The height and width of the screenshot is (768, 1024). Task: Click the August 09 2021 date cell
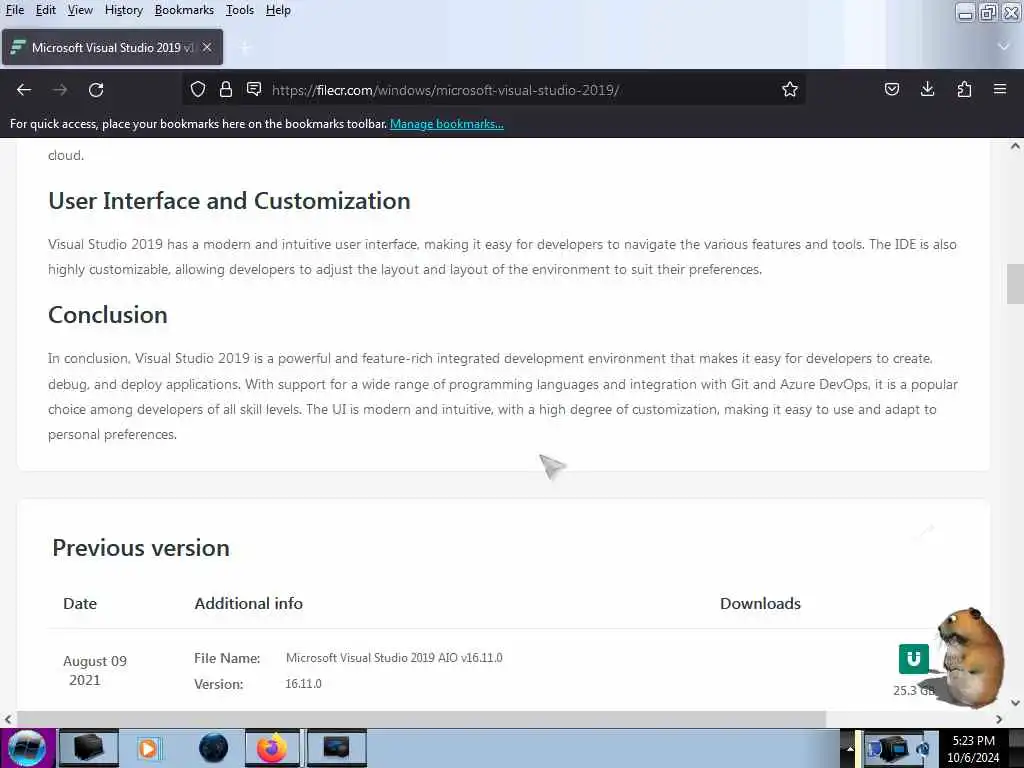(x=95, y=671)
